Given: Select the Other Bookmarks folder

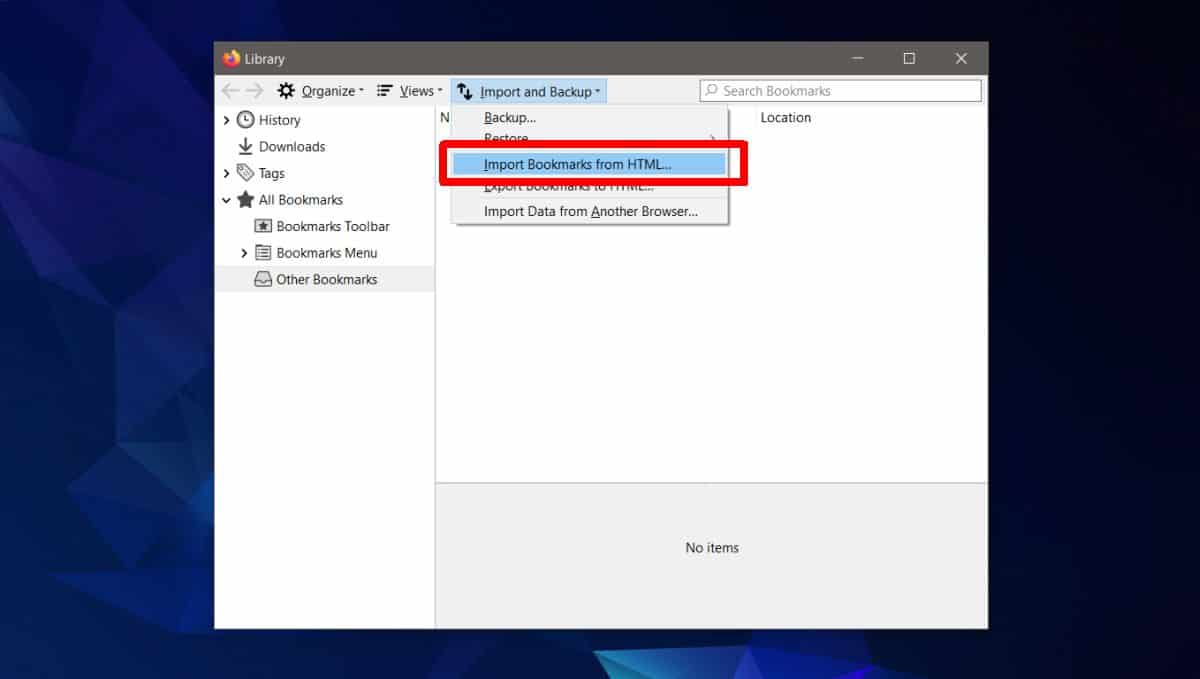Looking at the screenshot, I should coord(325,280).
